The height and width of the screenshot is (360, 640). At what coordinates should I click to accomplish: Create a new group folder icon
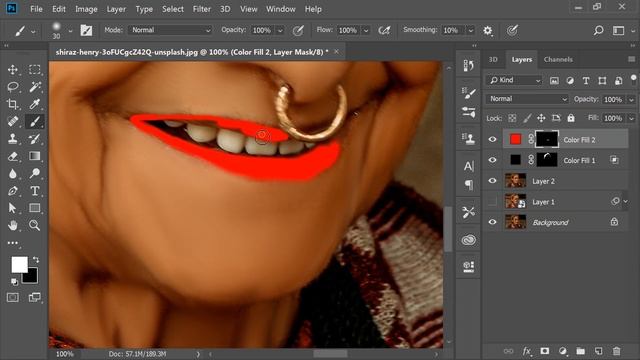(580, 351)
